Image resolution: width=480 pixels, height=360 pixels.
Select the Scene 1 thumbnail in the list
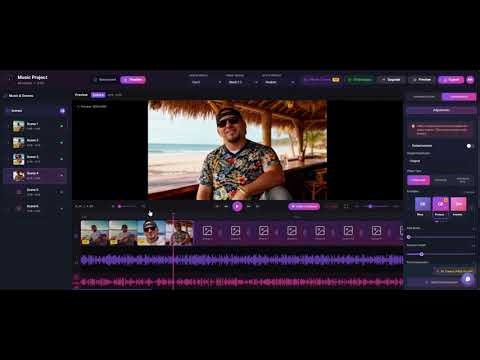point(18,126)
